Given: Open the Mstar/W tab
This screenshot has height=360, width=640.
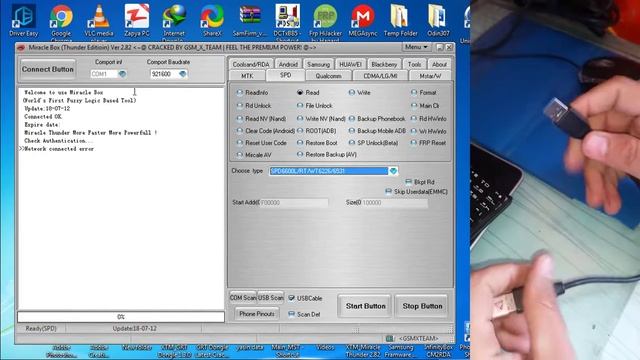Looking at the screenshot, I should tap(430, 76).
